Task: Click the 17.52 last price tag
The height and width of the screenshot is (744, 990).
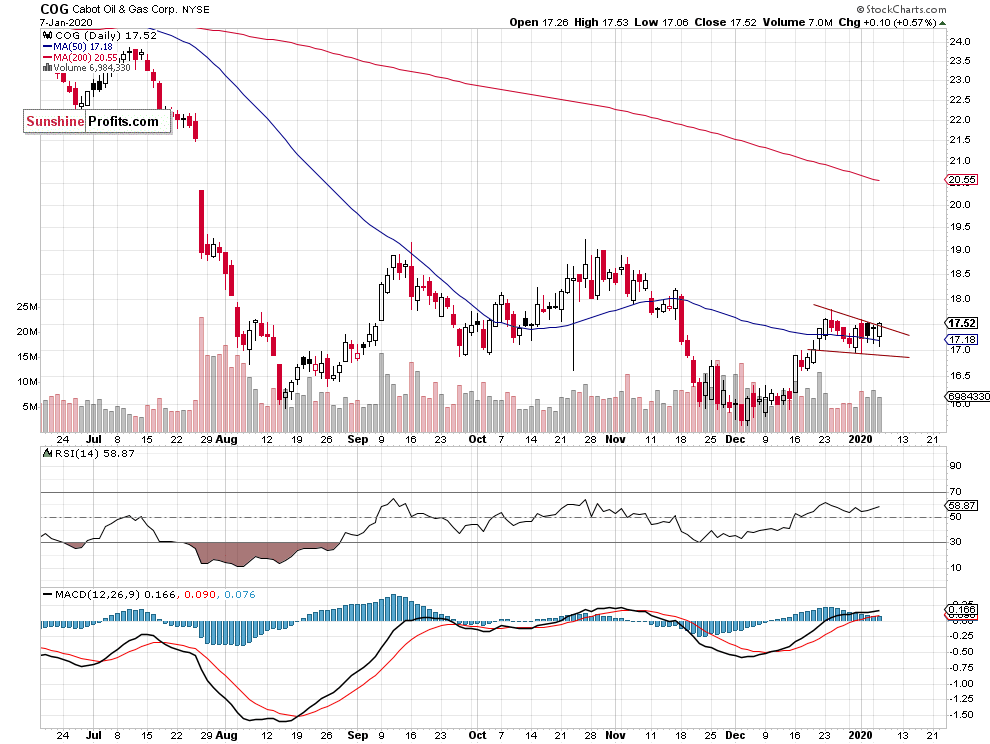Action: (x=962, y=323)
